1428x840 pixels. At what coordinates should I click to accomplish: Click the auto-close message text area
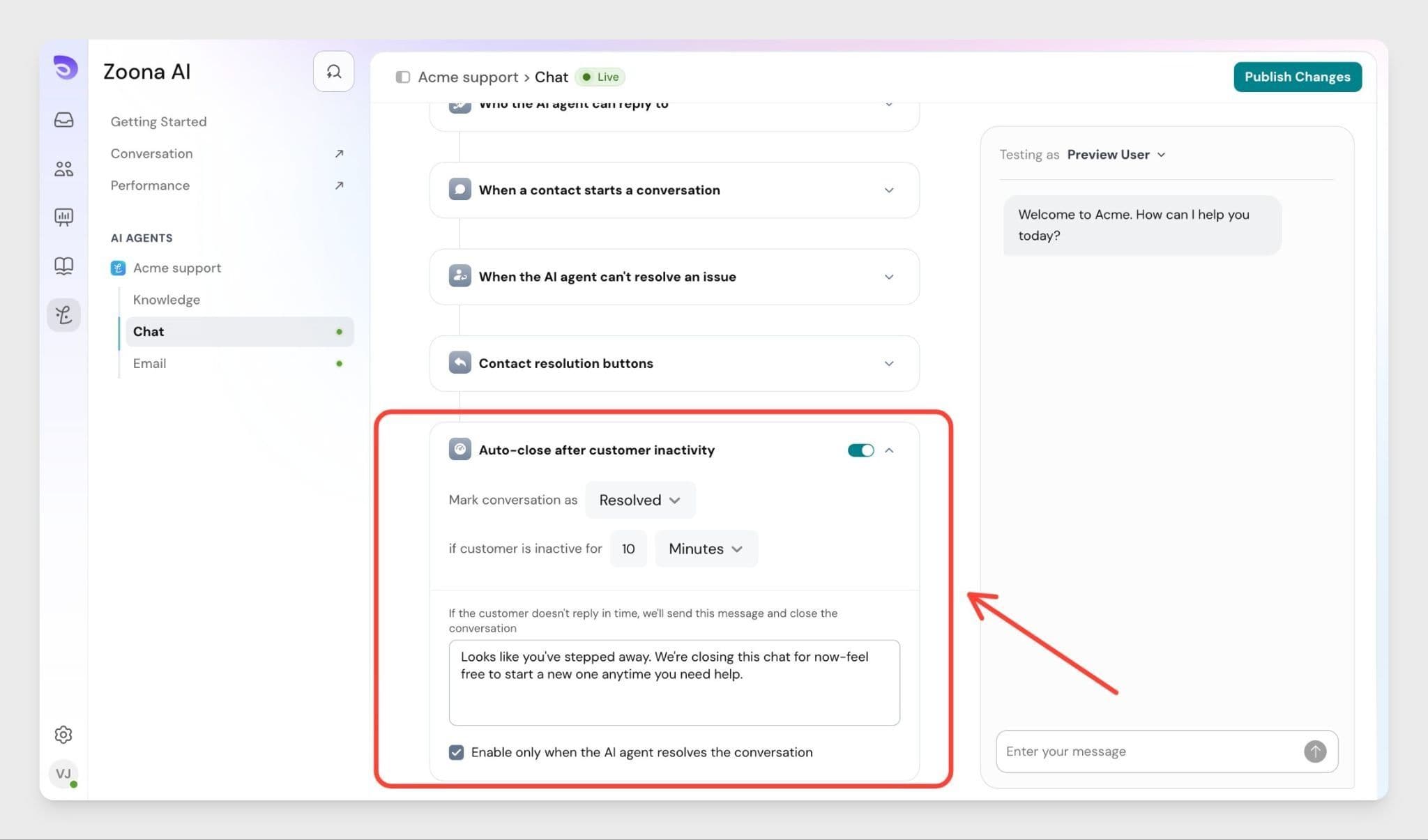point(674,682)
